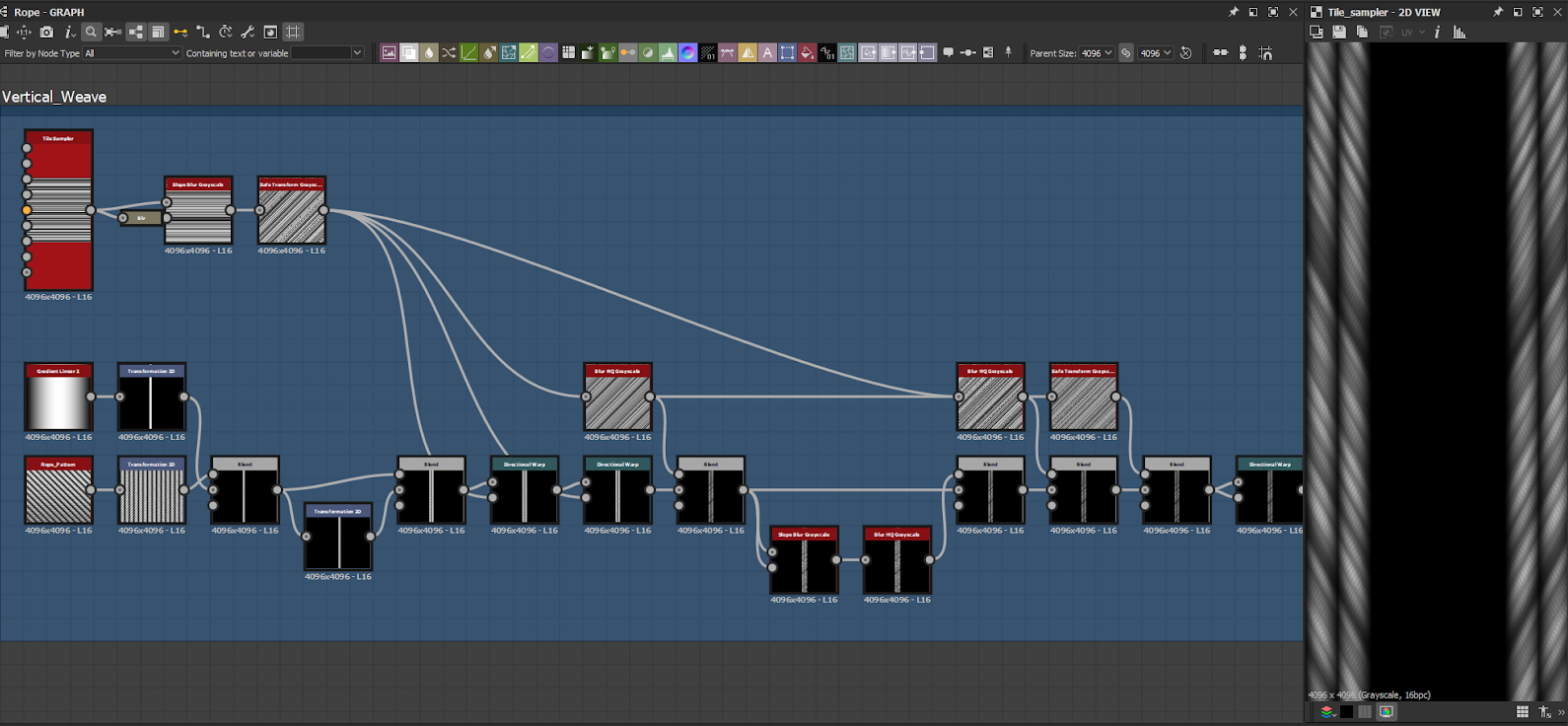Screen dimensions: 1568x726
Task: Save the 2D View image to disk
Action: tap(1339, 33)
